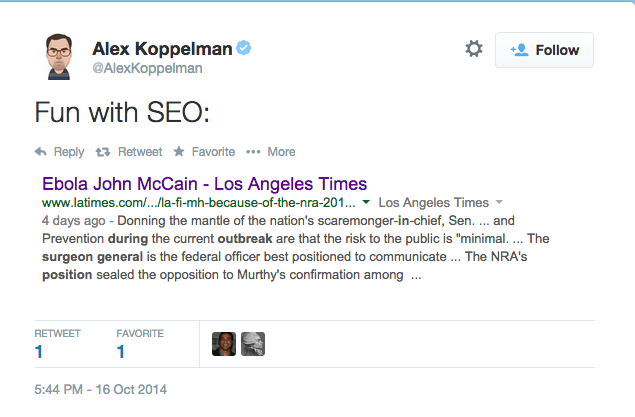Open the Ebola John McCain headline link

[204, 184]
